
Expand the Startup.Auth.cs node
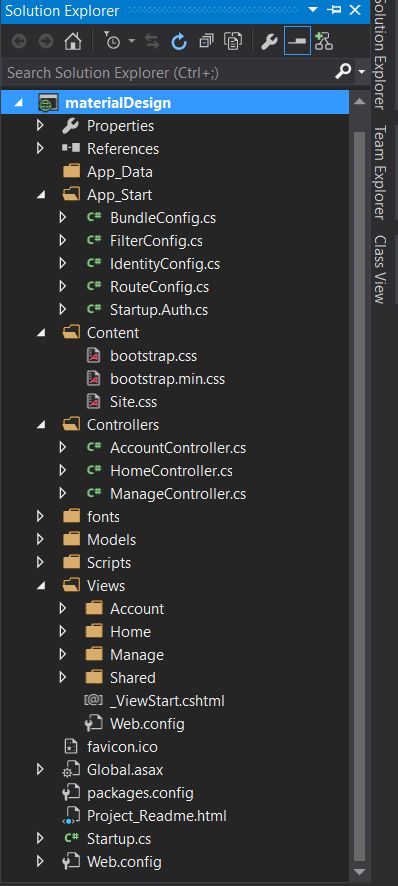(x=63, y=310)
